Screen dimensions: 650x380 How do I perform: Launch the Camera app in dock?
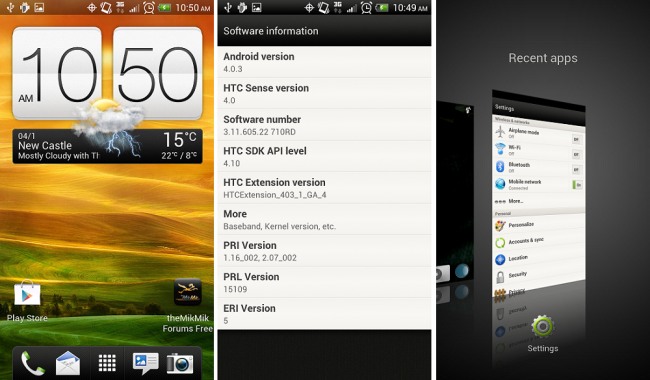180,363
